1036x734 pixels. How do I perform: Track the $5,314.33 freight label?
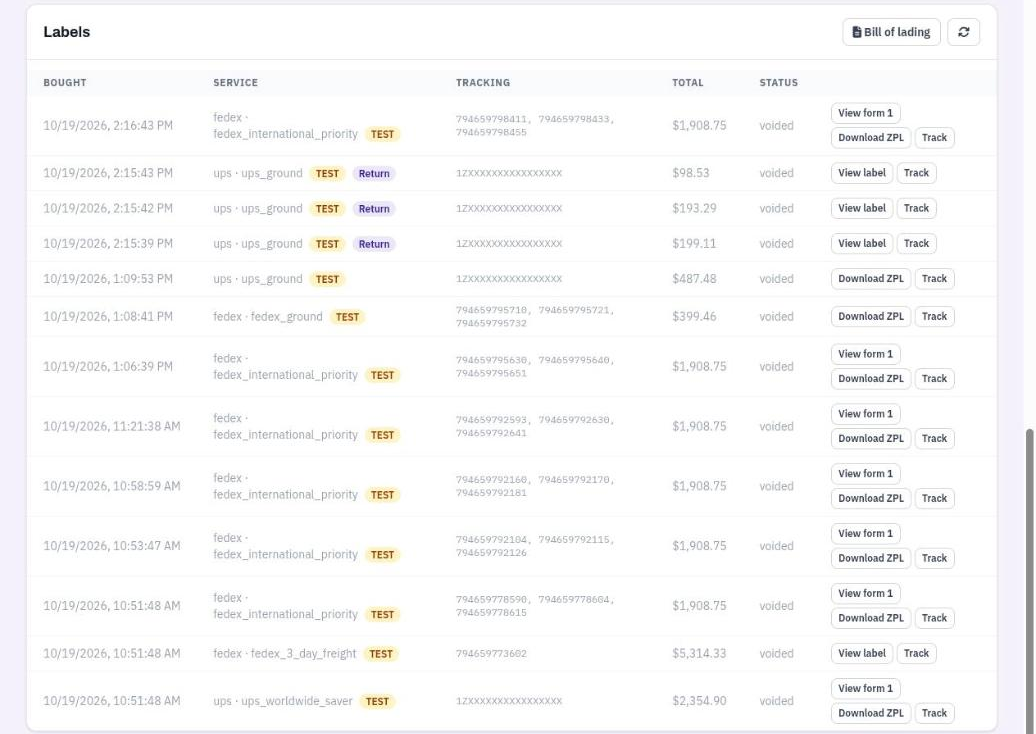[x=916, y=653]
